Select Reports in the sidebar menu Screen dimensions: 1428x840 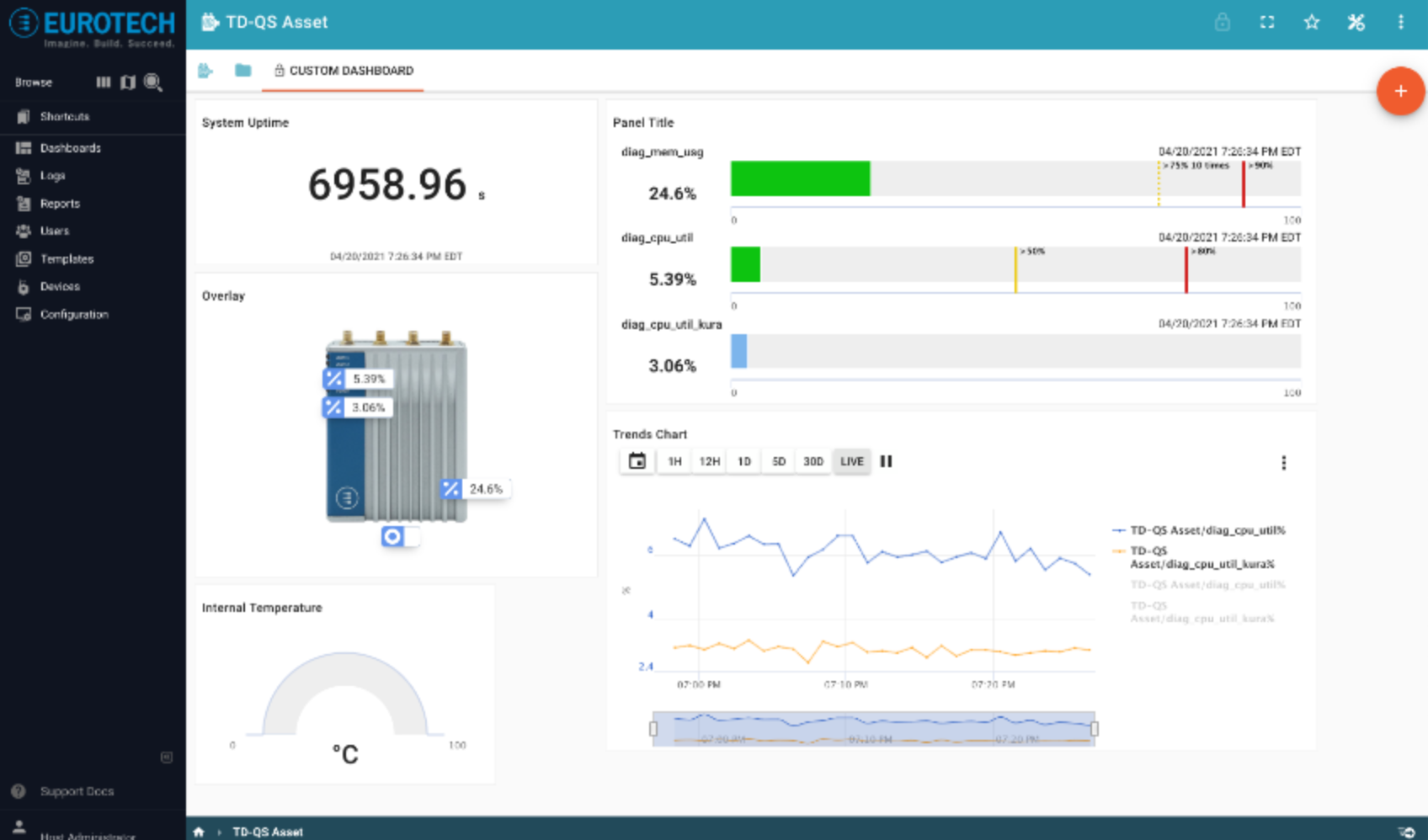59,203
